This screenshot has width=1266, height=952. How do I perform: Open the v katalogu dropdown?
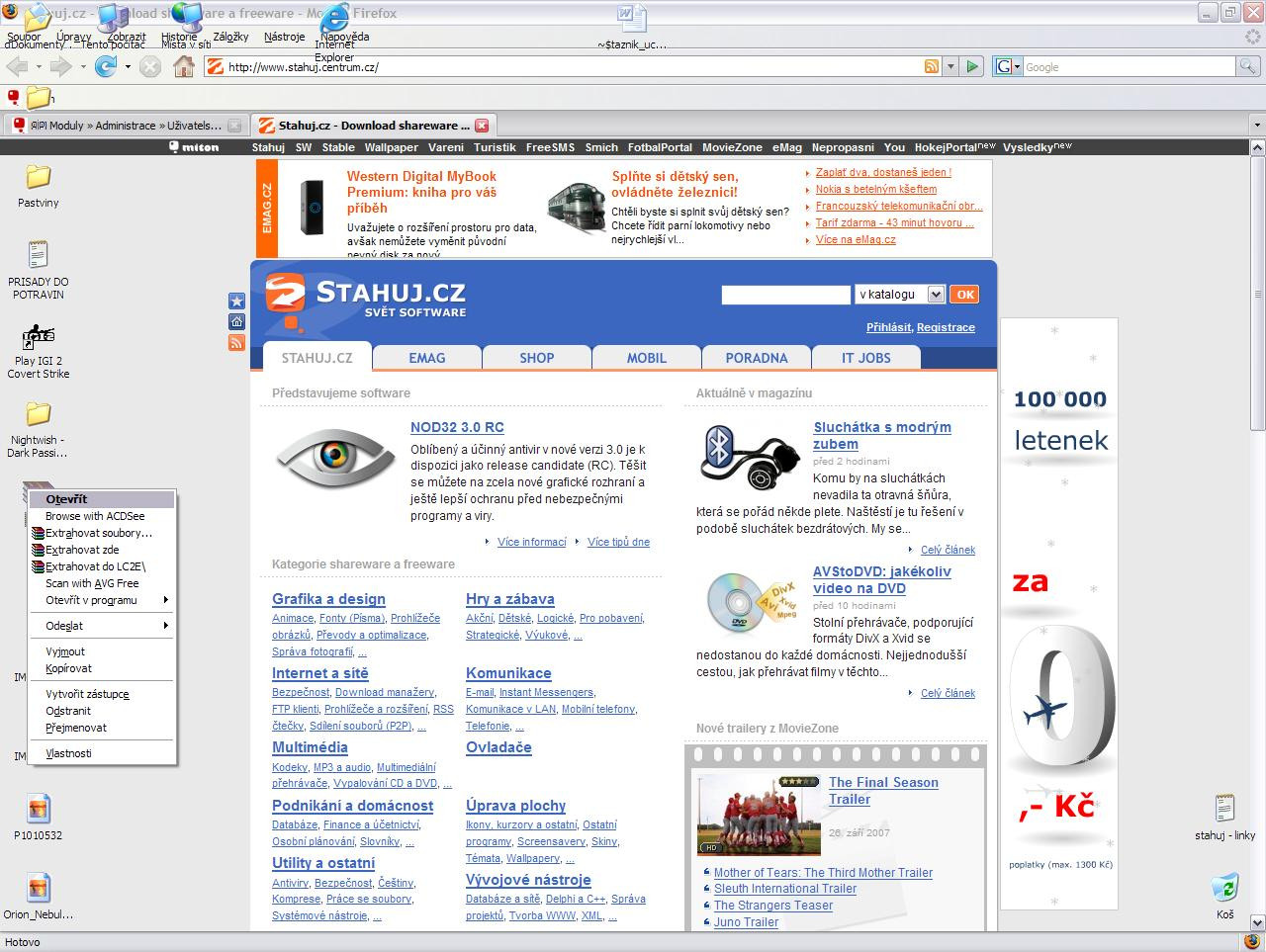[900, 295]
